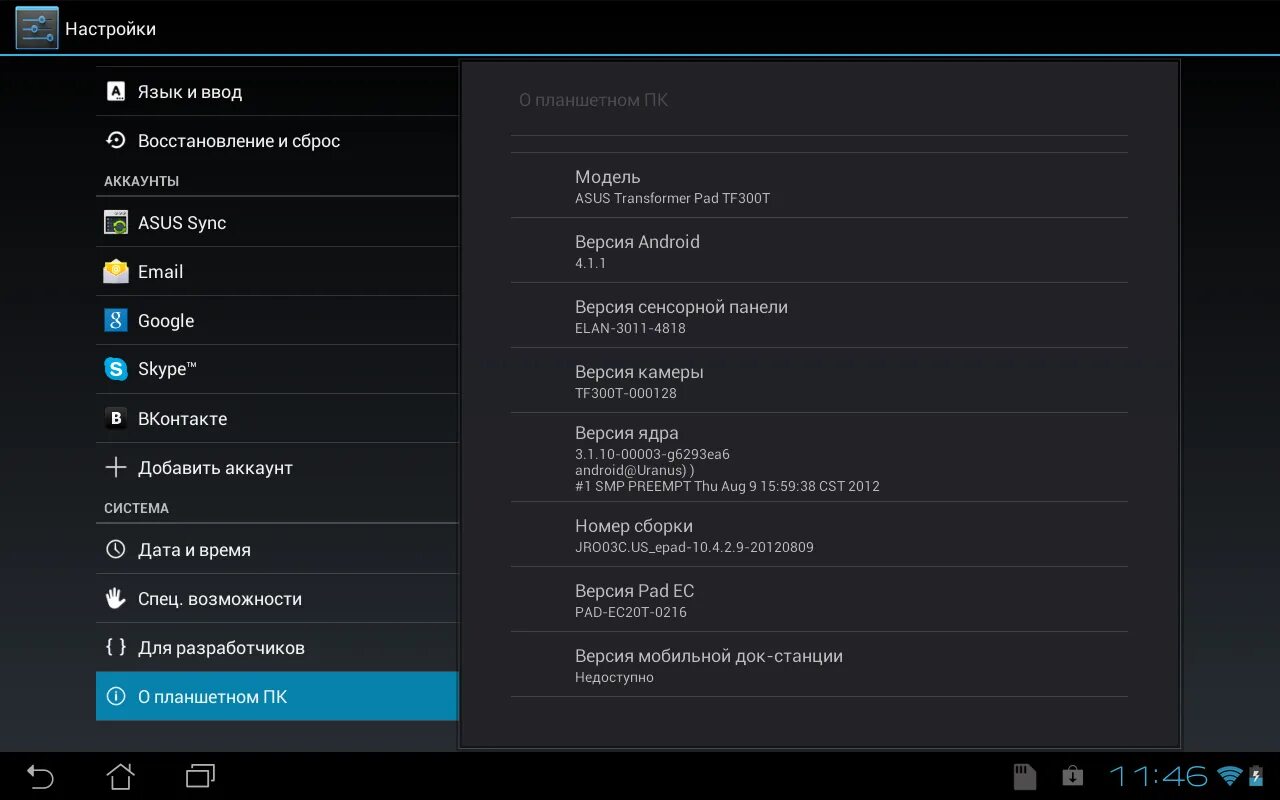Tap the hand icon for accessibility

point(116,599)
